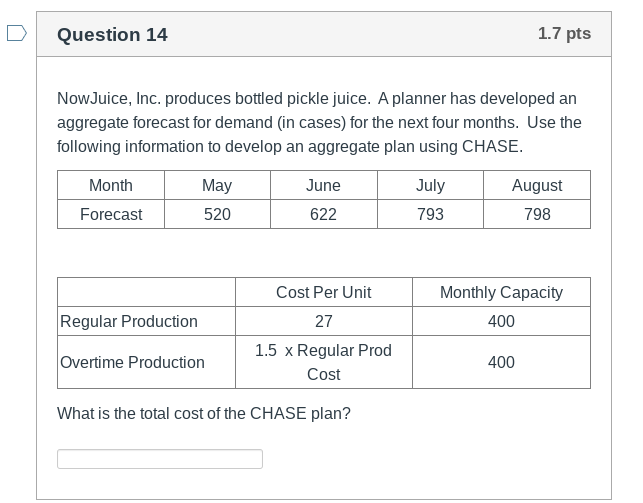Click the 1.7 pts label
Image resolution: width=643 pixels, height=503 pixels.
click(x=564, y=34)
